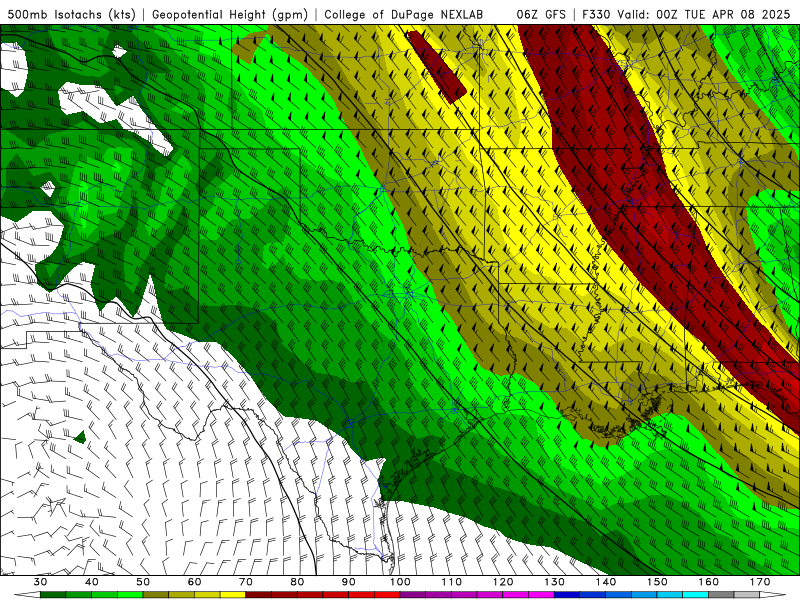This screenshot has width=800, height=600.
Task: Click the "06Z GFS" model run text
Action: pos(541,15)
